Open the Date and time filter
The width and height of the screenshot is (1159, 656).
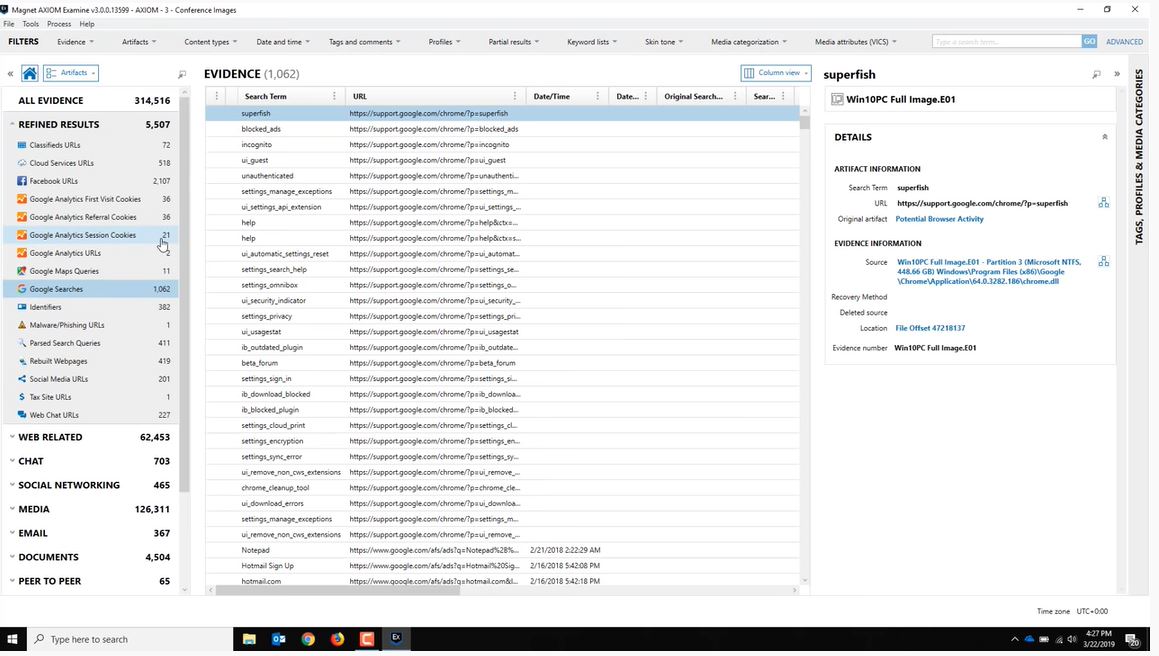pyautogui.click(x=283, y=42)
